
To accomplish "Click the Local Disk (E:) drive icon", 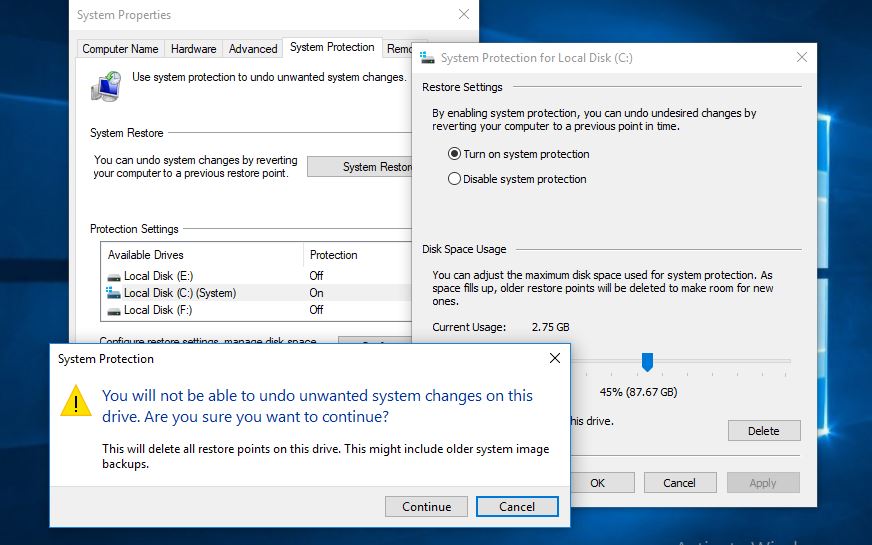I will [114, 276].
